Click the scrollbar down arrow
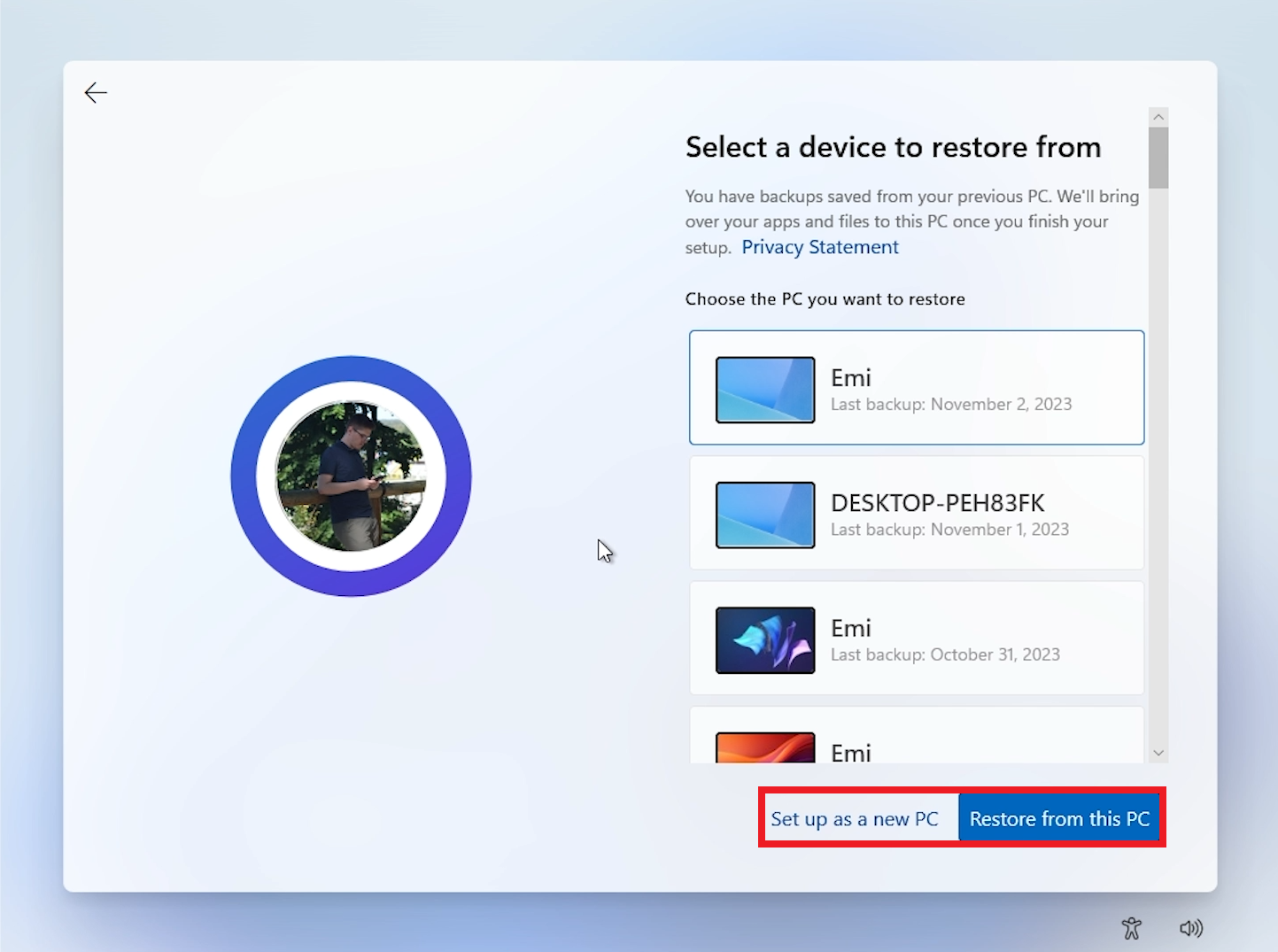 click(1158, 752)
